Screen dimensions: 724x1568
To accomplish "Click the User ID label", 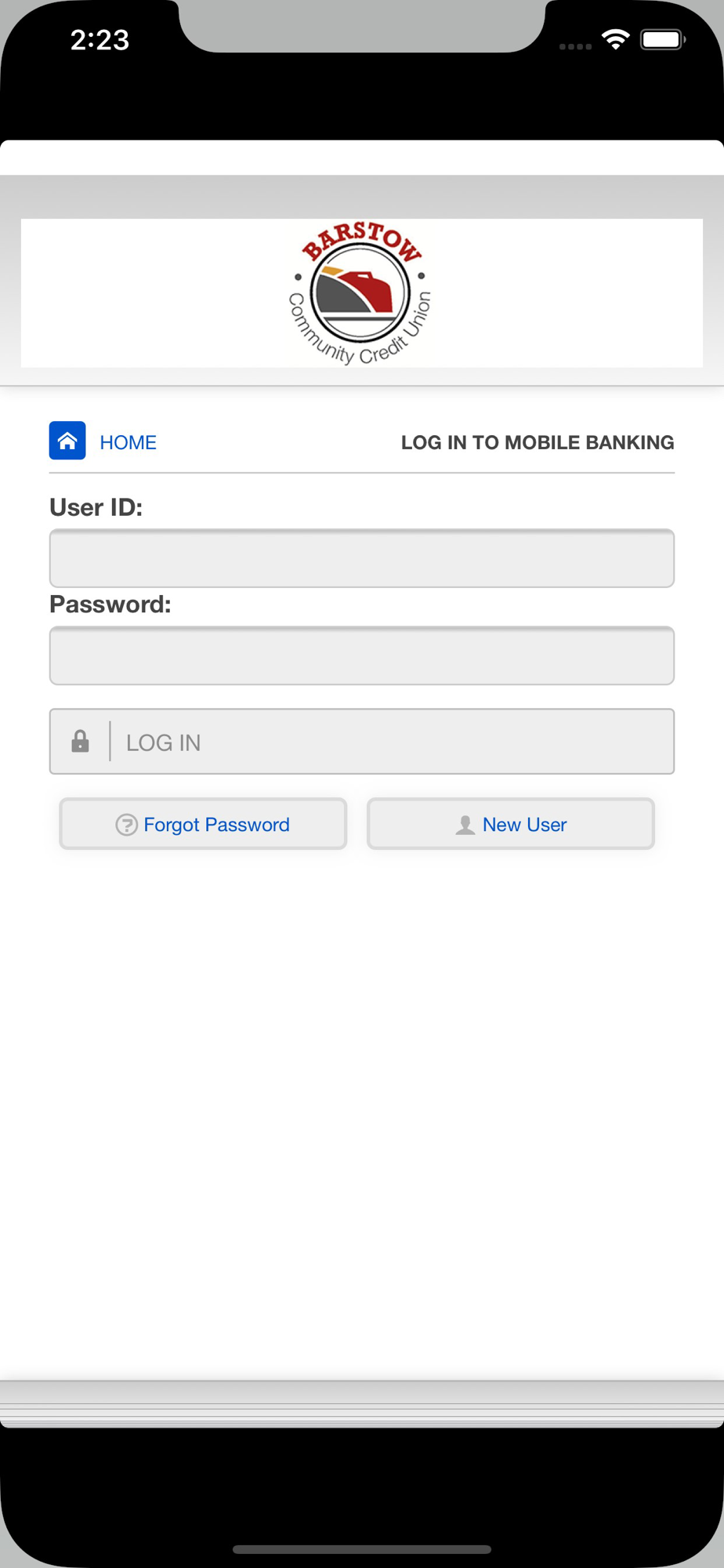I will [x=96, y=507].
